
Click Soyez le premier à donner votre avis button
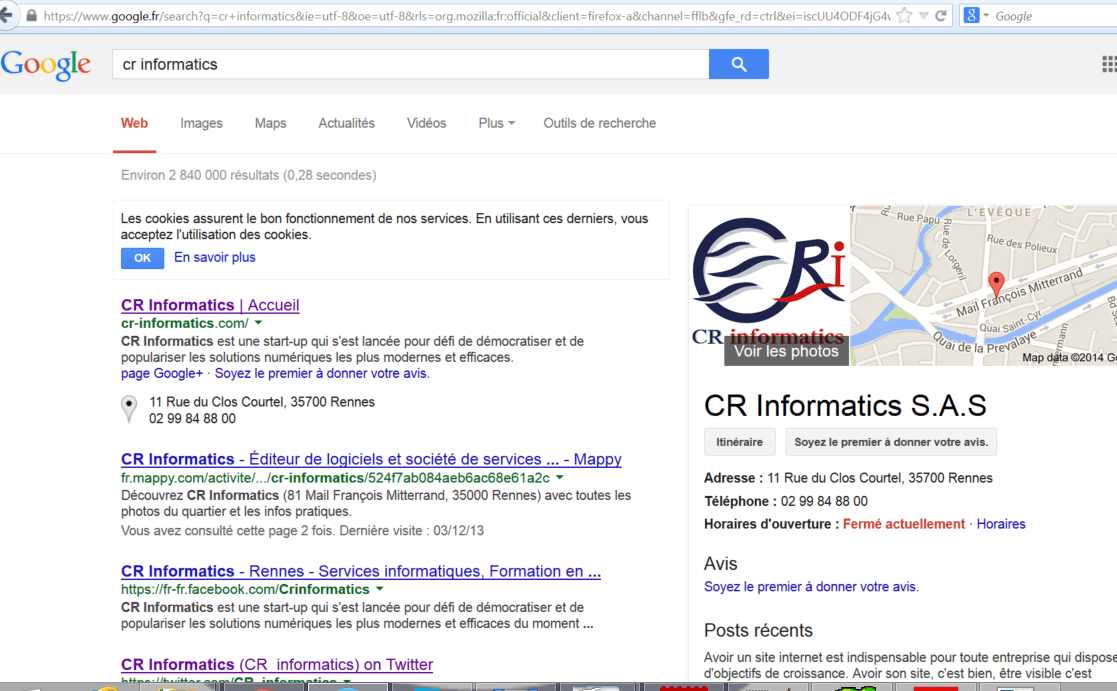click(891, 442)
